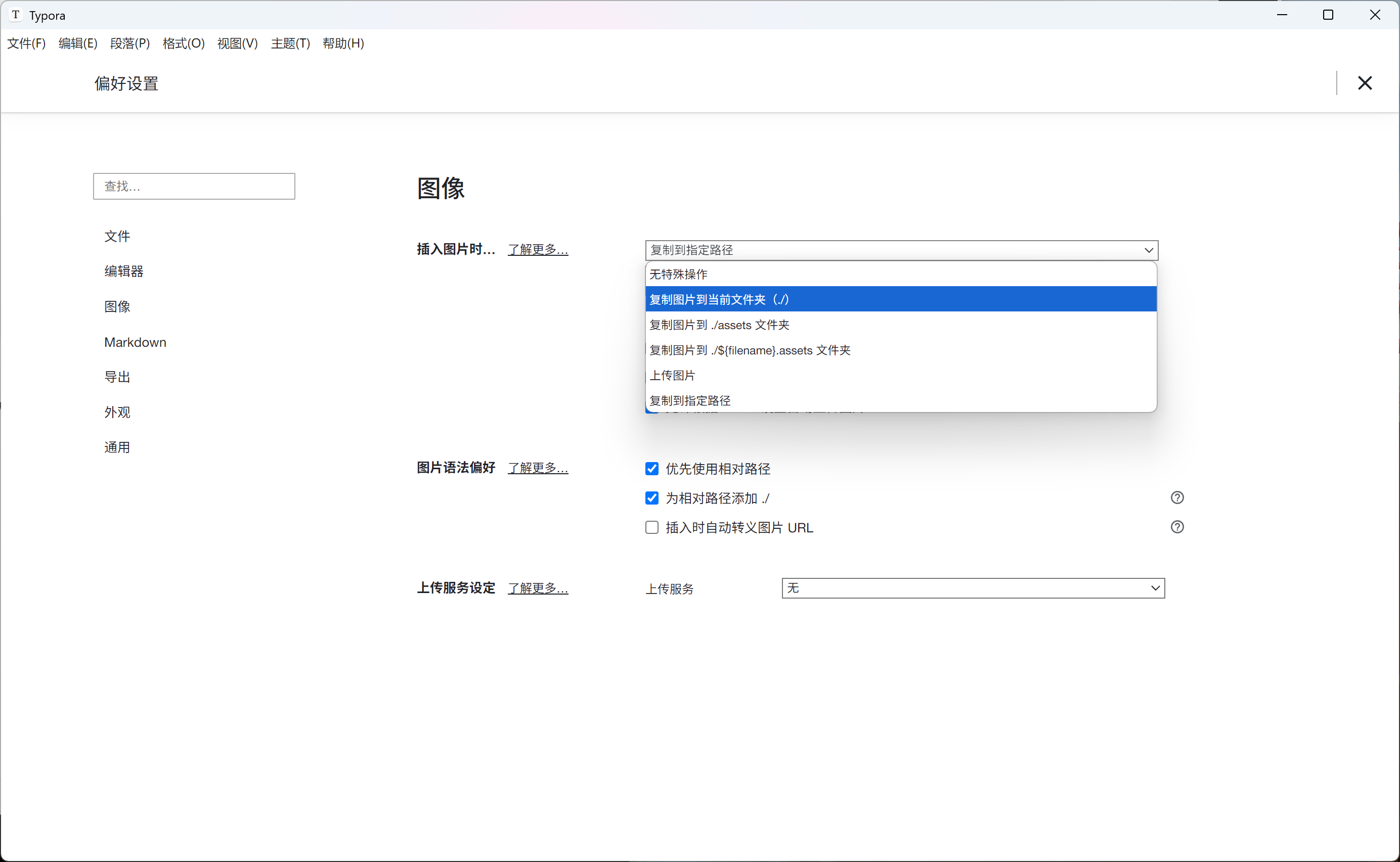Collapse the 复制到指定路径 image insert dropdown
Viewport: 1400px width, 862px height.
(902, 250)
